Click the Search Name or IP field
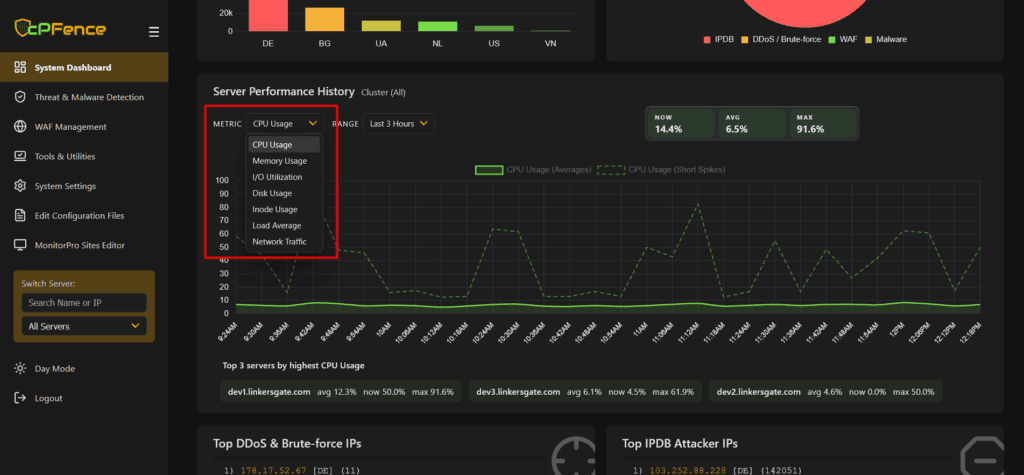The image size is (1024, 475). coord(84,302)
